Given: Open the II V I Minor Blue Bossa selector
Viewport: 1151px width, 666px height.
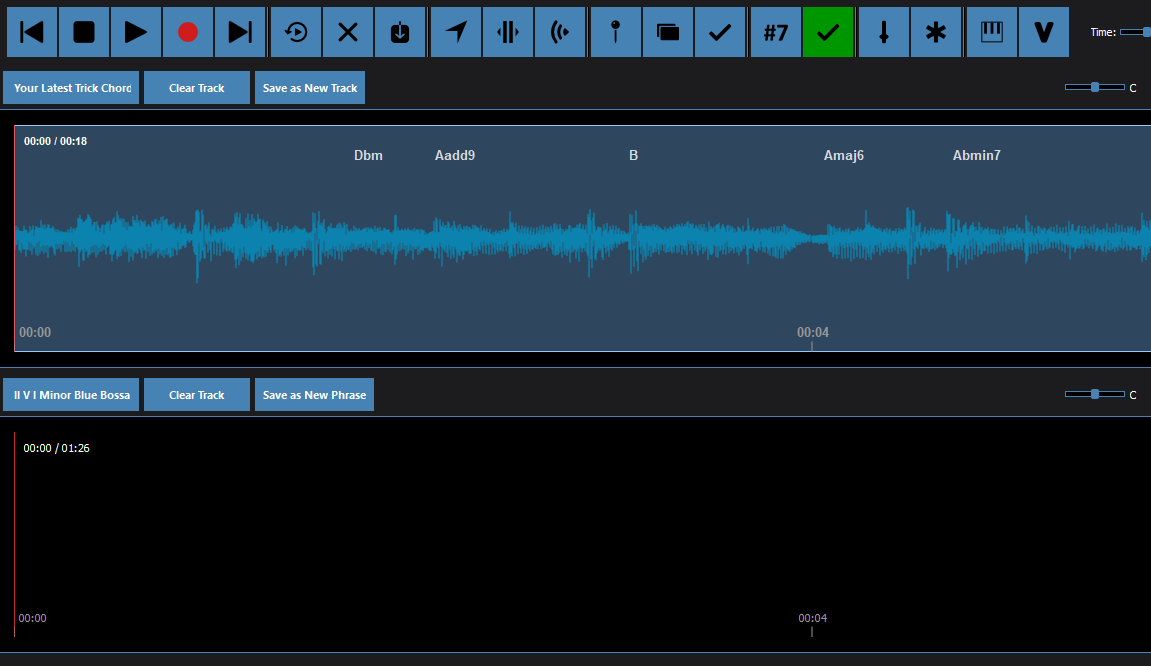Looking at the screenshot, I should point(72,395).
